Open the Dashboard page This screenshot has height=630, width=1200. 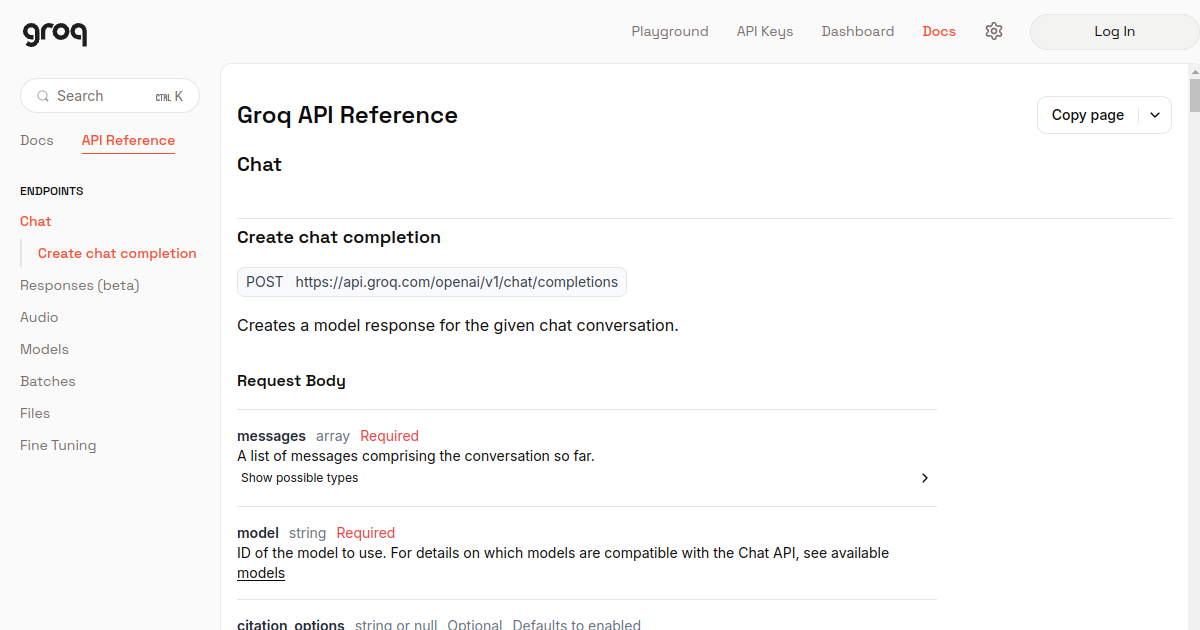(858, 31)
